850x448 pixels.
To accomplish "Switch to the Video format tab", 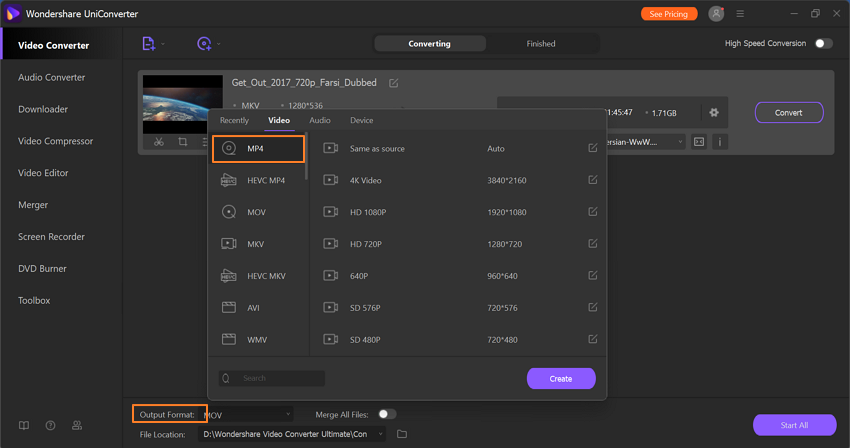I will click(x=279, y=120).
